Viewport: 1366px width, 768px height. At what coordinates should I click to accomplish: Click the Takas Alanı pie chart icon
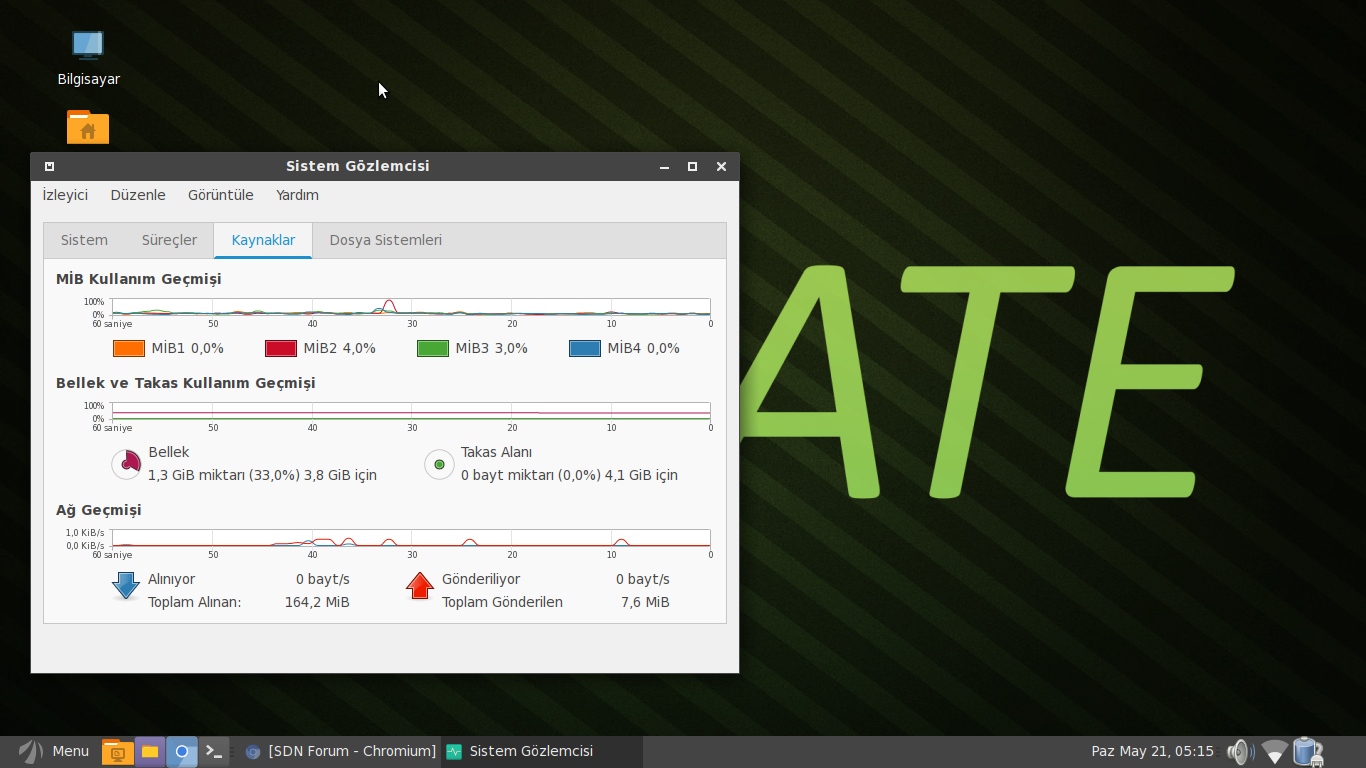[439, 464]
